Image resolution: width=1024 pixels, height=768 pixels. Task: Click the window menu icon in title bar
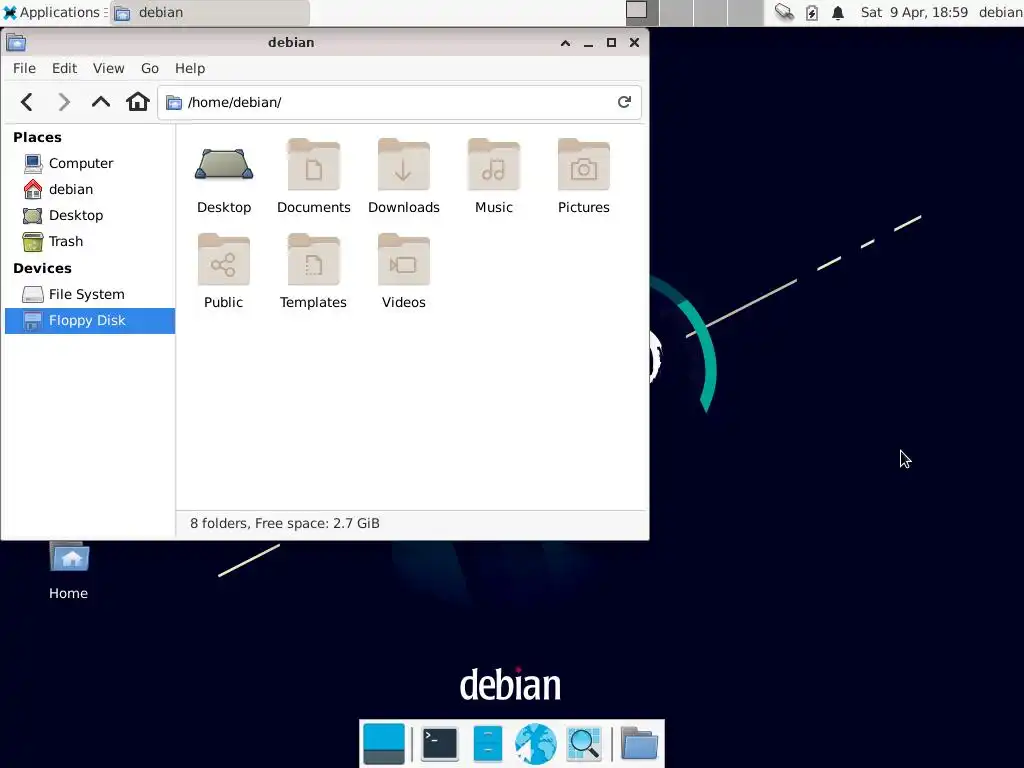[16, 43]
